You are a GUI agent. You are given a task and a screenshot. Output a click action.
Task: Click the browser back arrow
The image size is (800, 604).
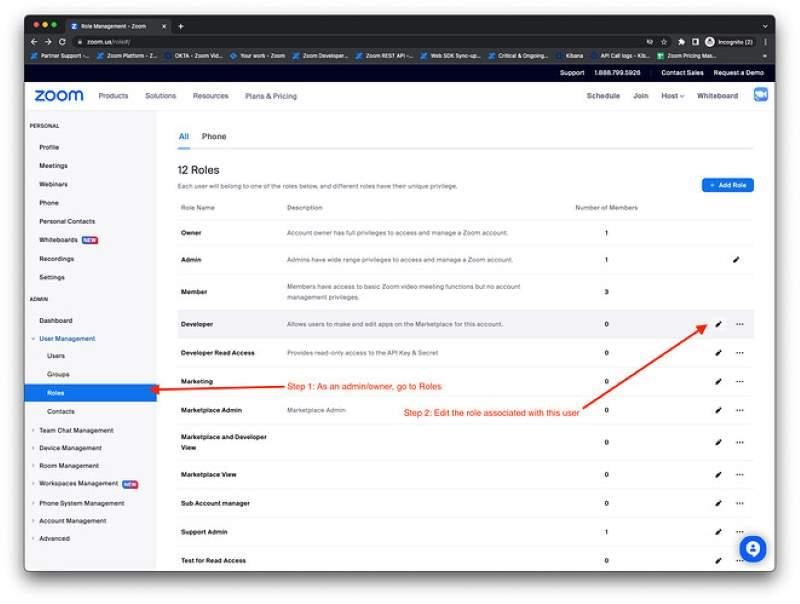point(33,42)
